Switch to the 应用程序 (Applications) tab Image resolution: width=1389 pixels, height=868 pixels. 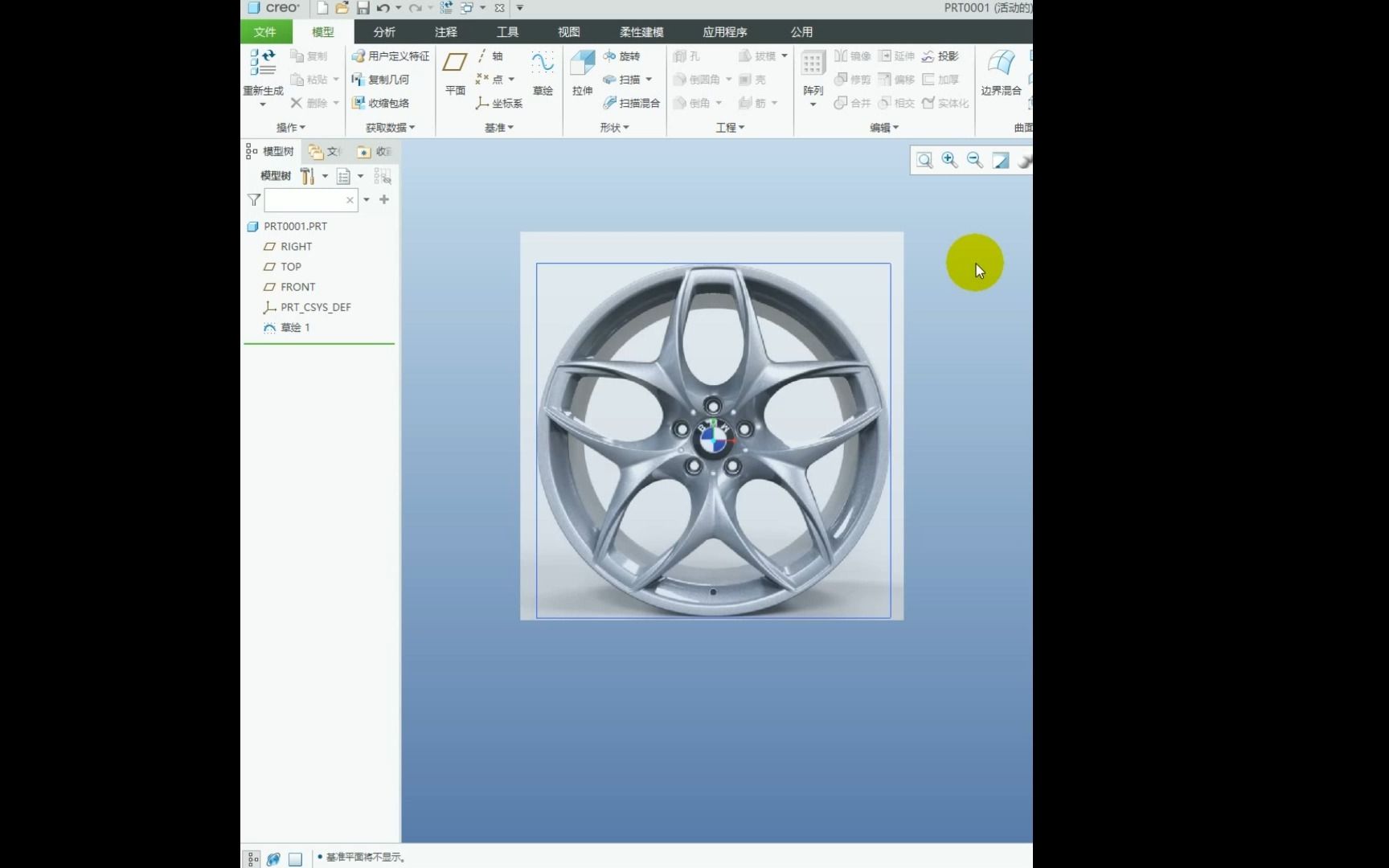point(725,32)
